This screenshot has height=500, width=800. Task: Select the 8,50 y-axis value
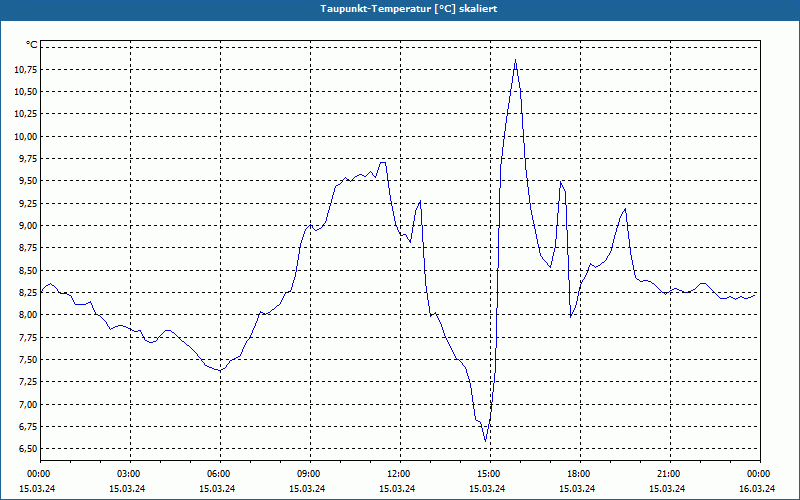coord(27,270)
